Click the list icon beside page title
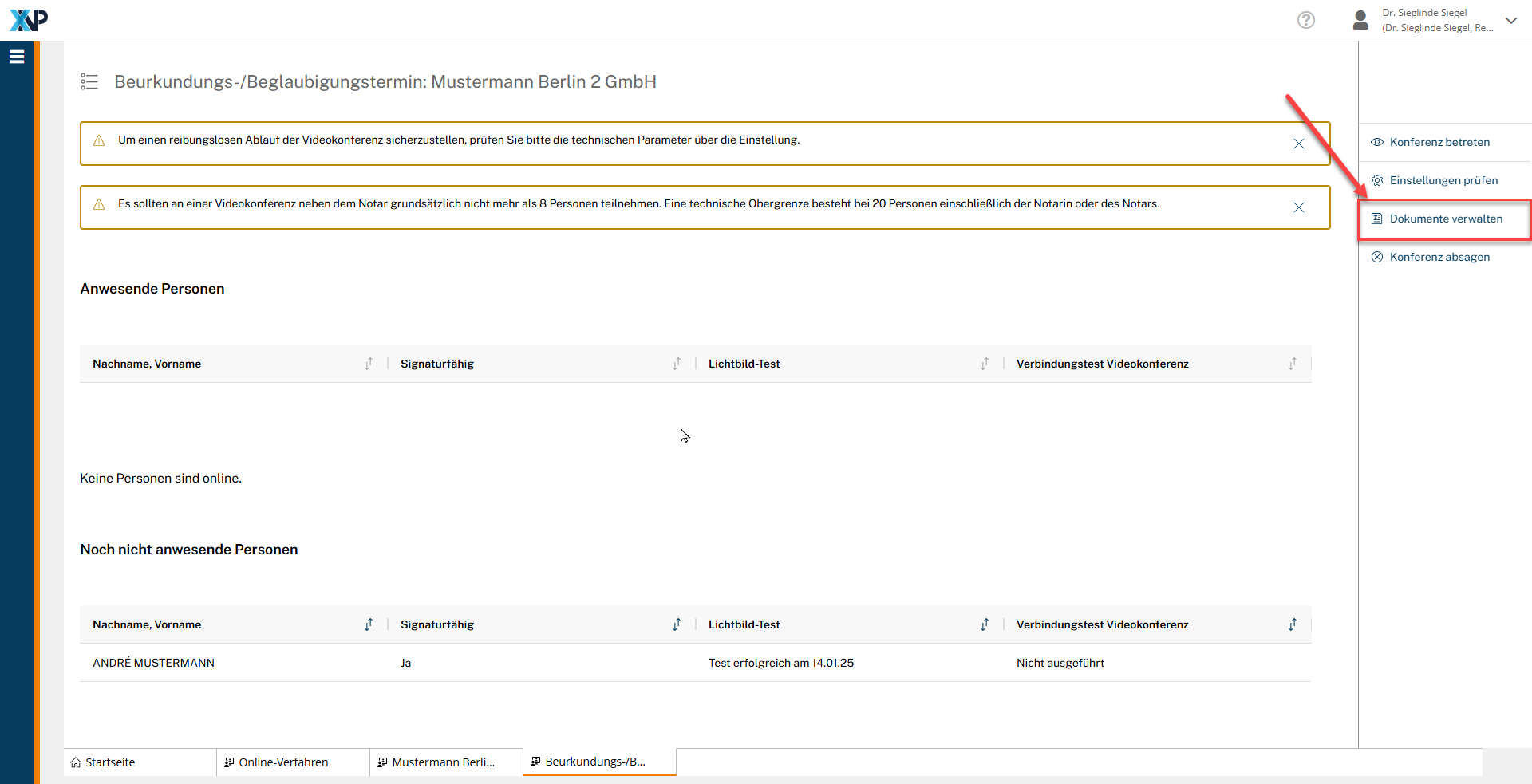The image size is (1532, 784). 89,81
